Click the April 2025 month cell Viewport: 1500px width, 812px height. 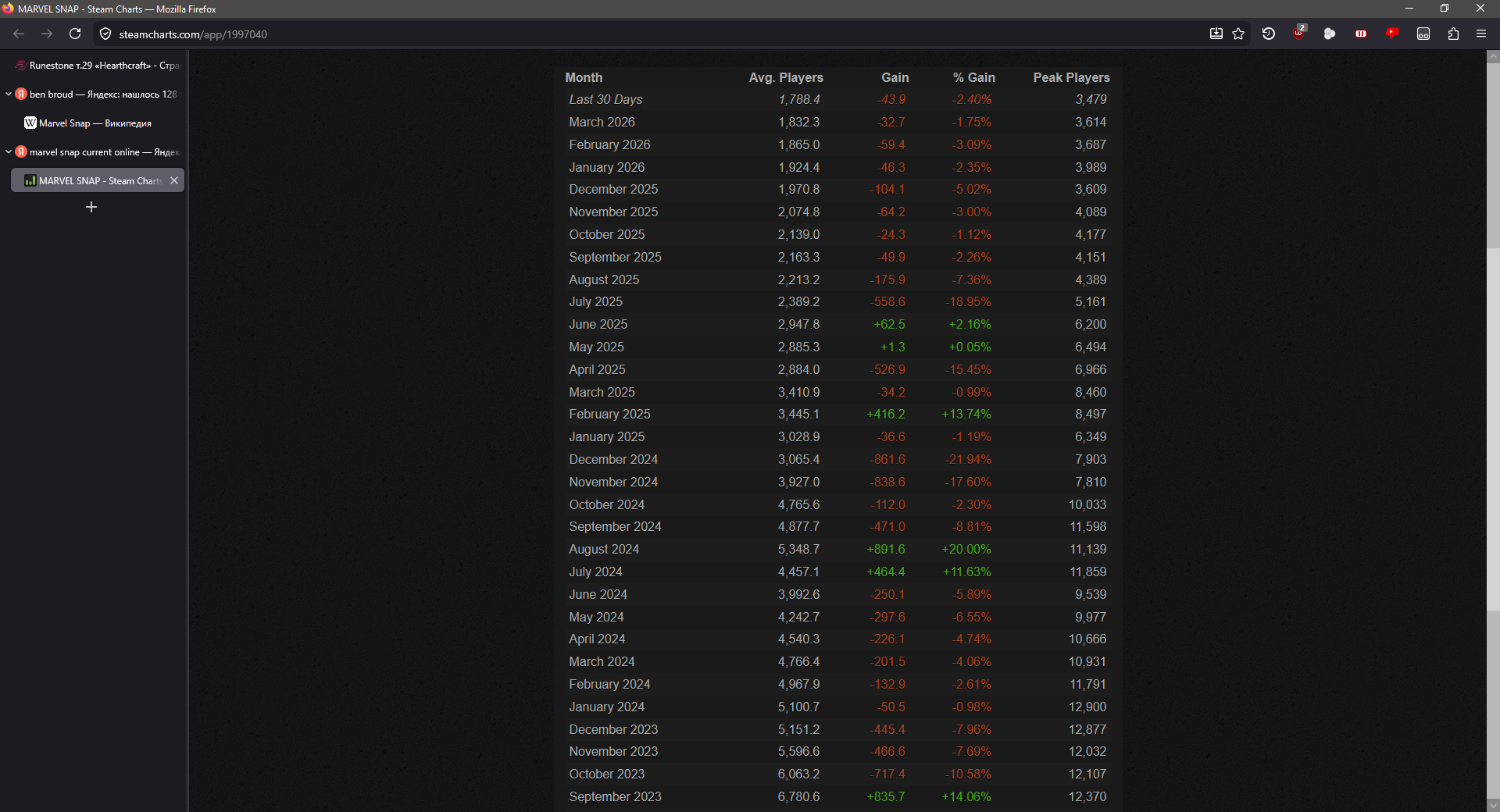tap(597, 369)
